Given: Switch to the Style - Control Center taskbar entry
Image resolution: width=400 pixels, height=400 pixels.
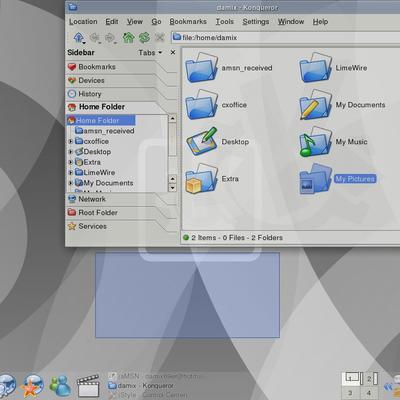Looking at the screenshot, I should 147,395.
